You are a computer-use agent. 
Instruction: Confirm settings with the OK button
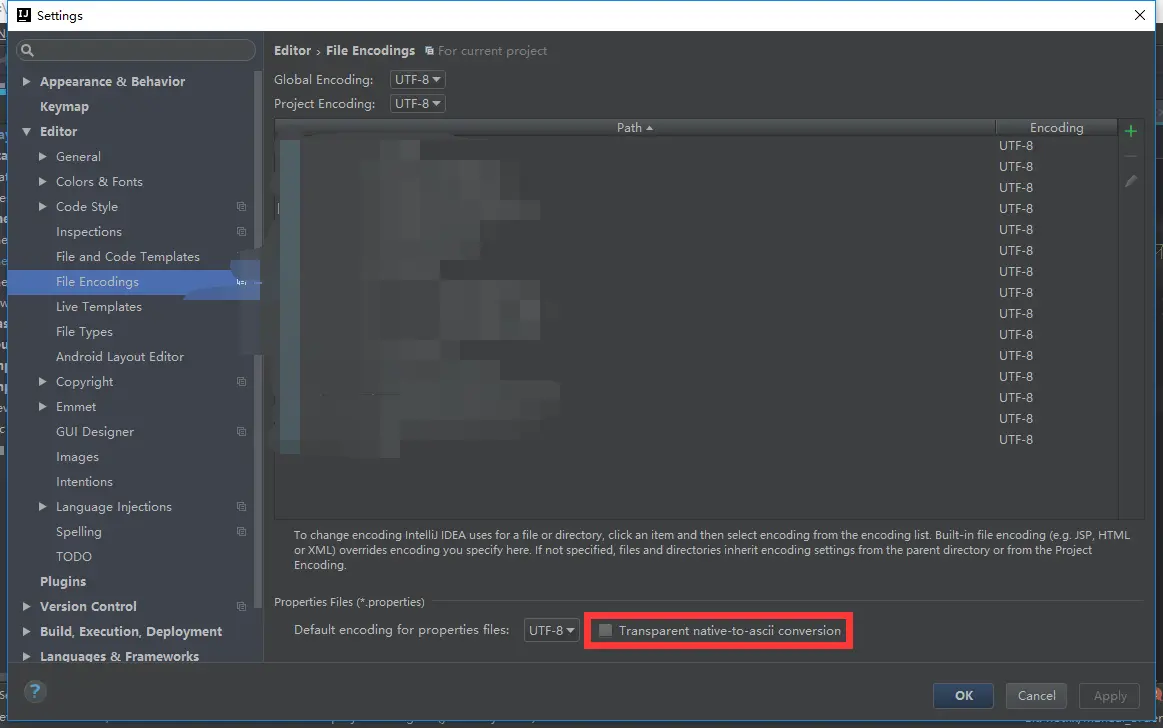[962, 695]
